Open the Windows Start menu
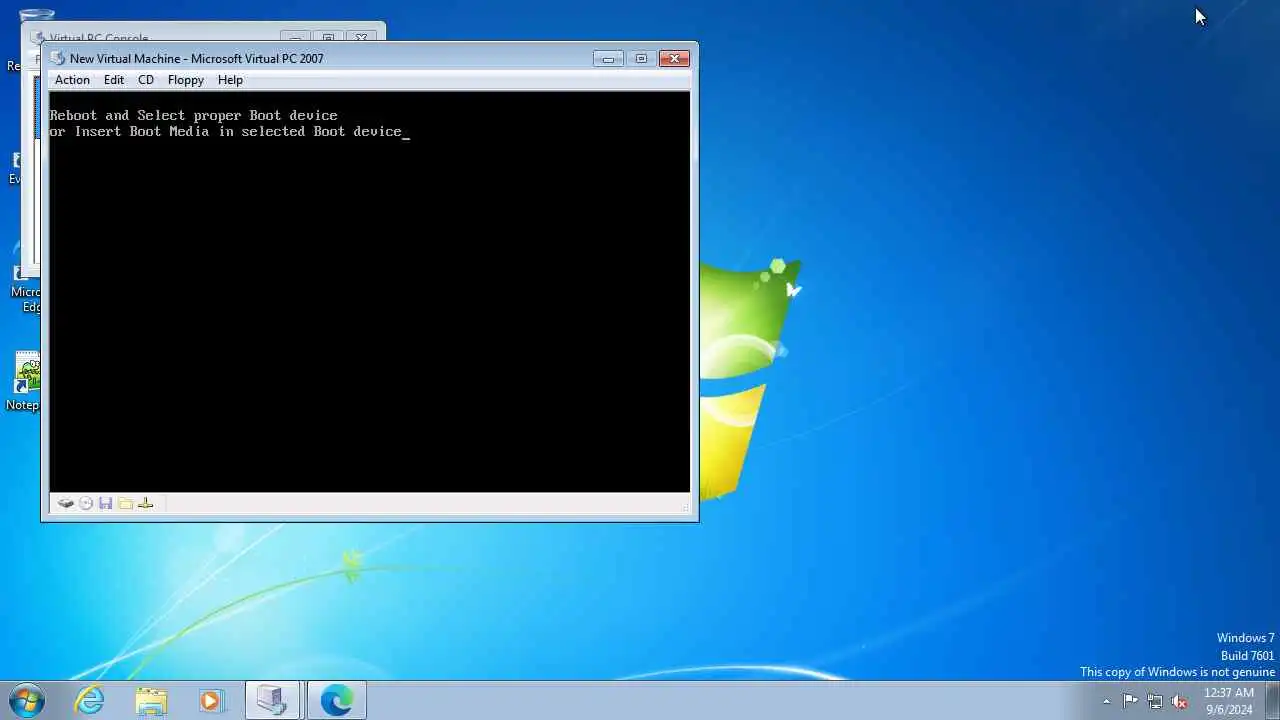1280x720 pixels. pos(27,701)
